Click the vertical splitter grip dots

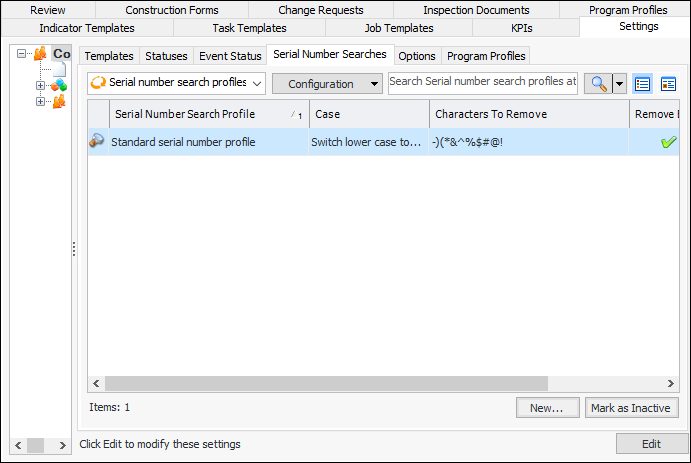pos(74,249)
